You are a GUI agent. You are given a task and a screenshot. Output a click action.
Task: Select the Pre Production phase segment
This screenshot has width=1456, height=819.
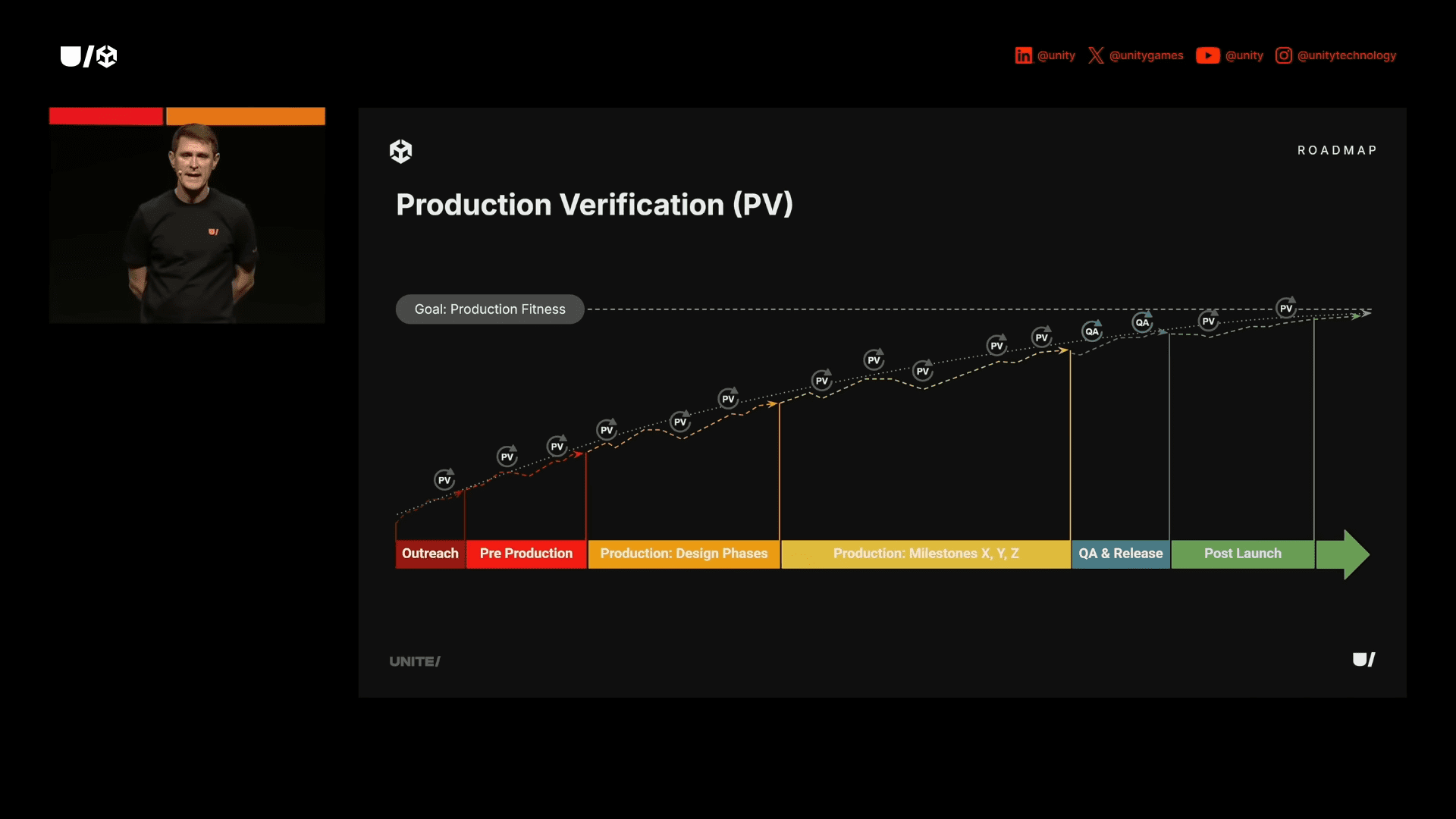click(526, 554)
